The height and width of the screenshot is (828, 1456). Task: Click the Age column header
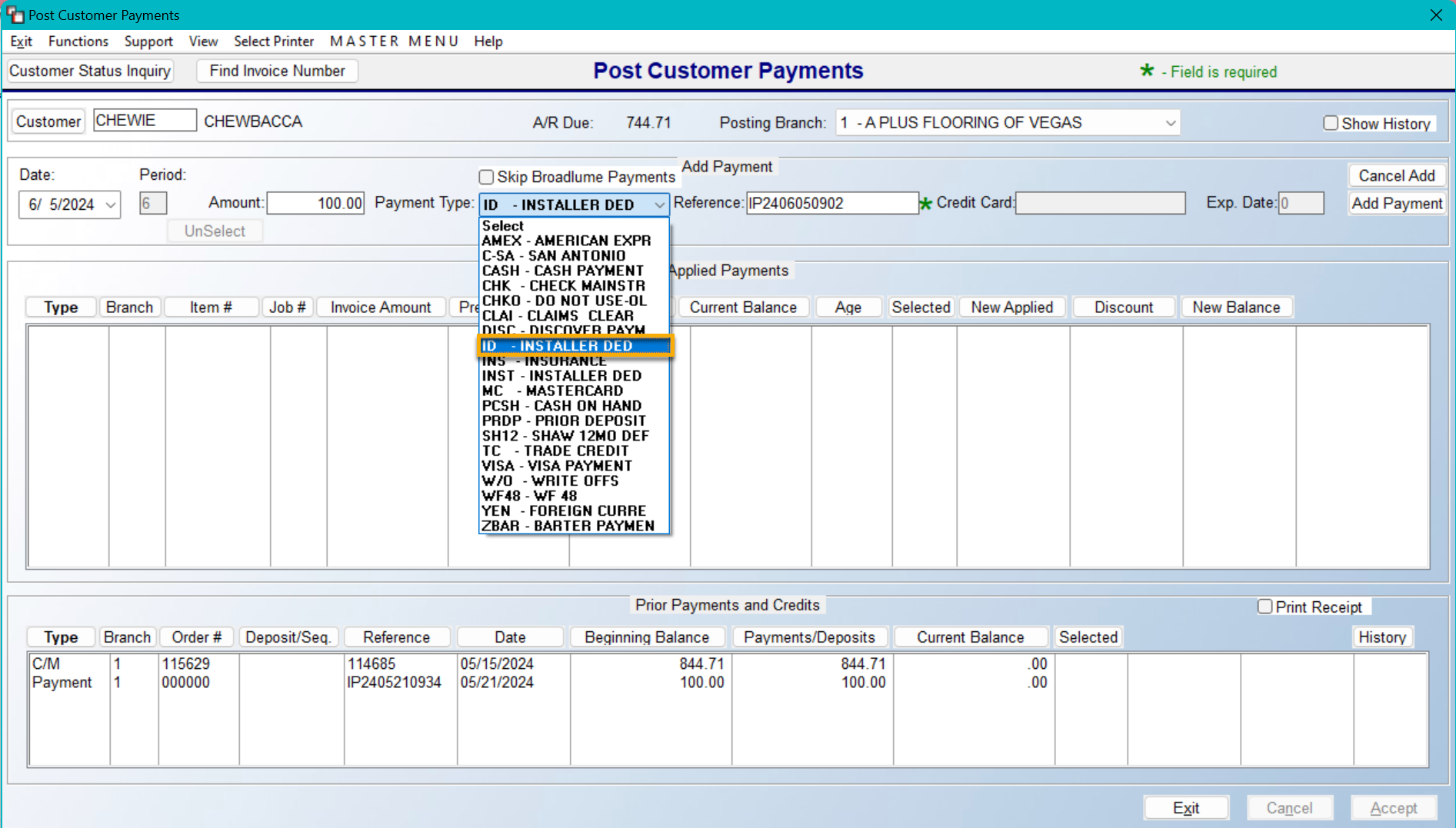point(848,308)
